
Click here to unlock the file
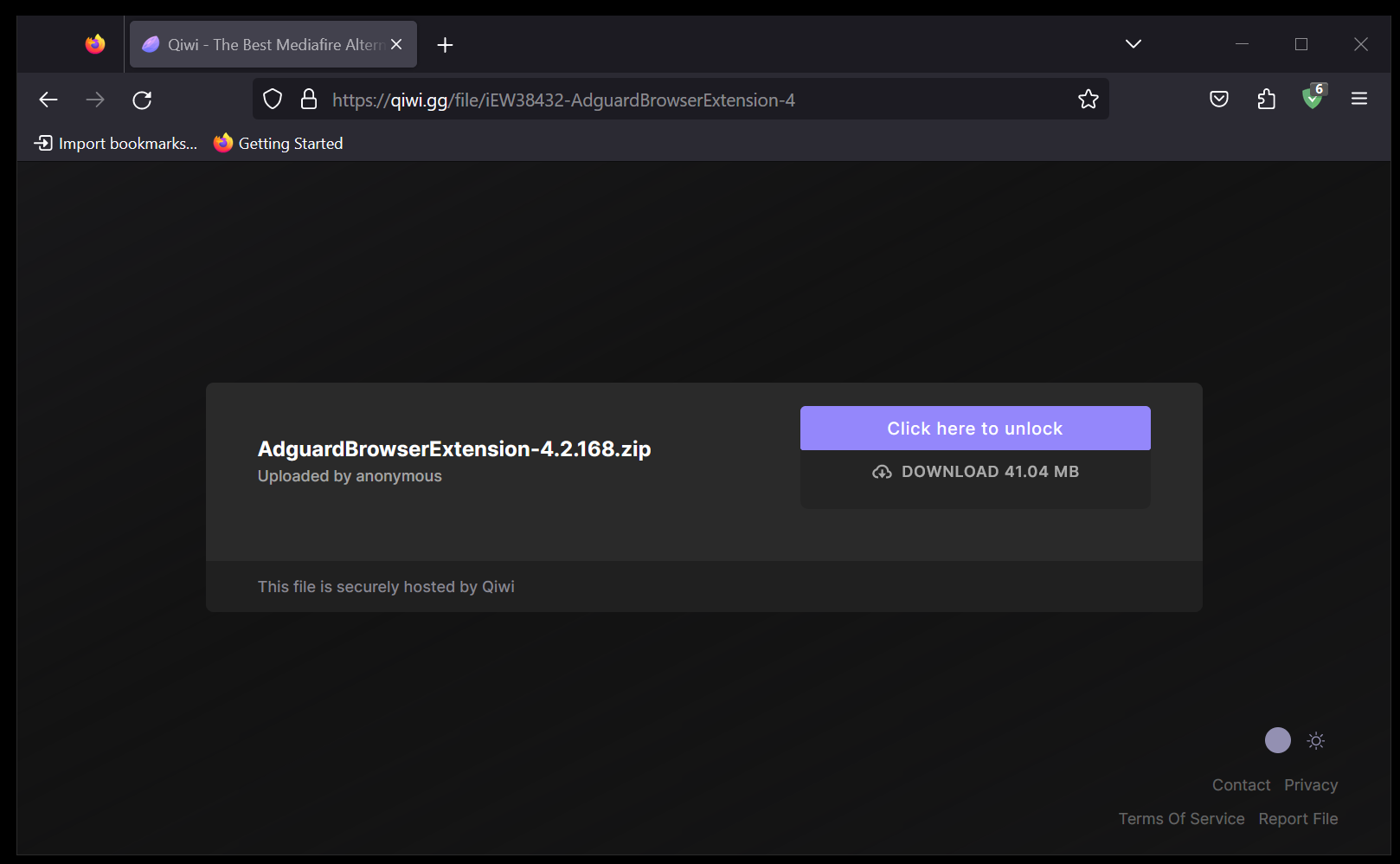975,428
